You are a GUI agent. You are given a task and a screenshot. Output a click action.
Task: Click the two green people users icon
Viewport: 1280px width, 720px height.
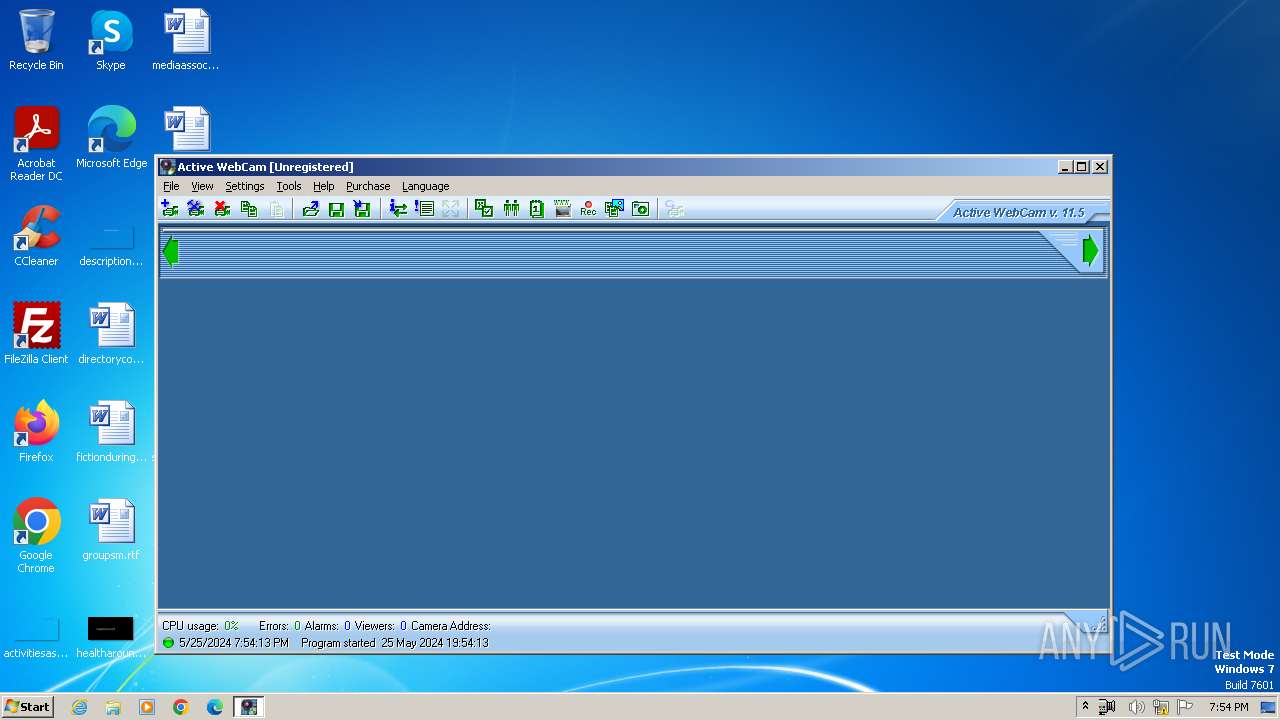tap(511, 208)
